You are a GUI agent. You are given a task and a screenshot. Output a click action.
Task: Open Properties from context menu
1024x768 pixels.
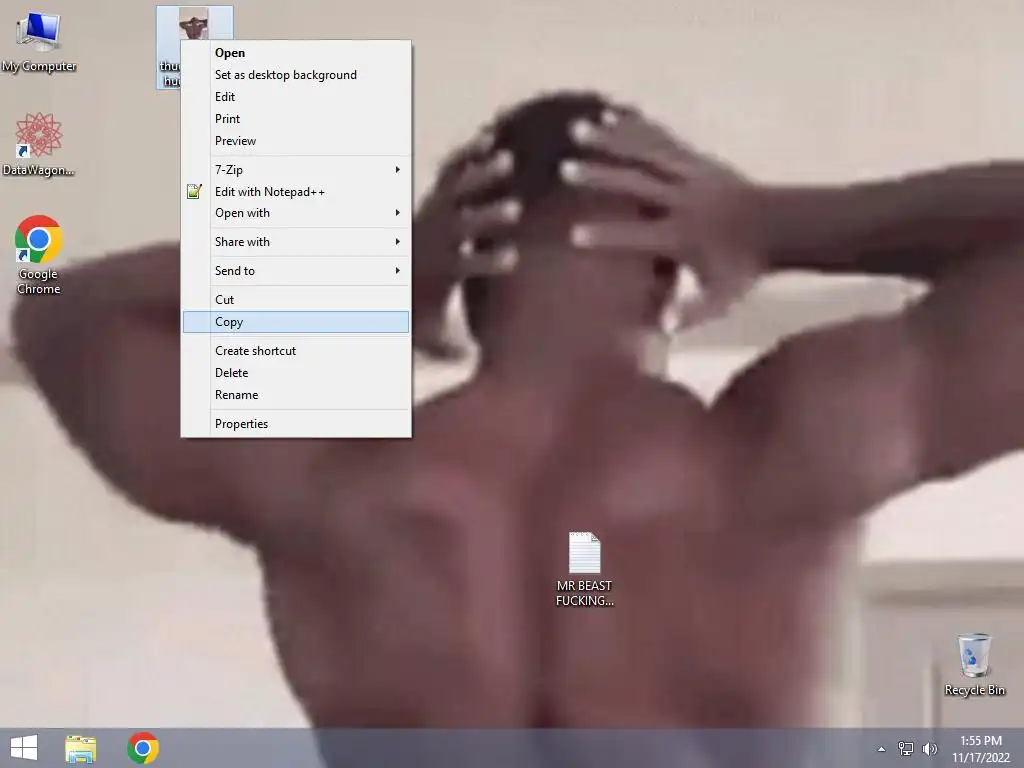(296, 424)
